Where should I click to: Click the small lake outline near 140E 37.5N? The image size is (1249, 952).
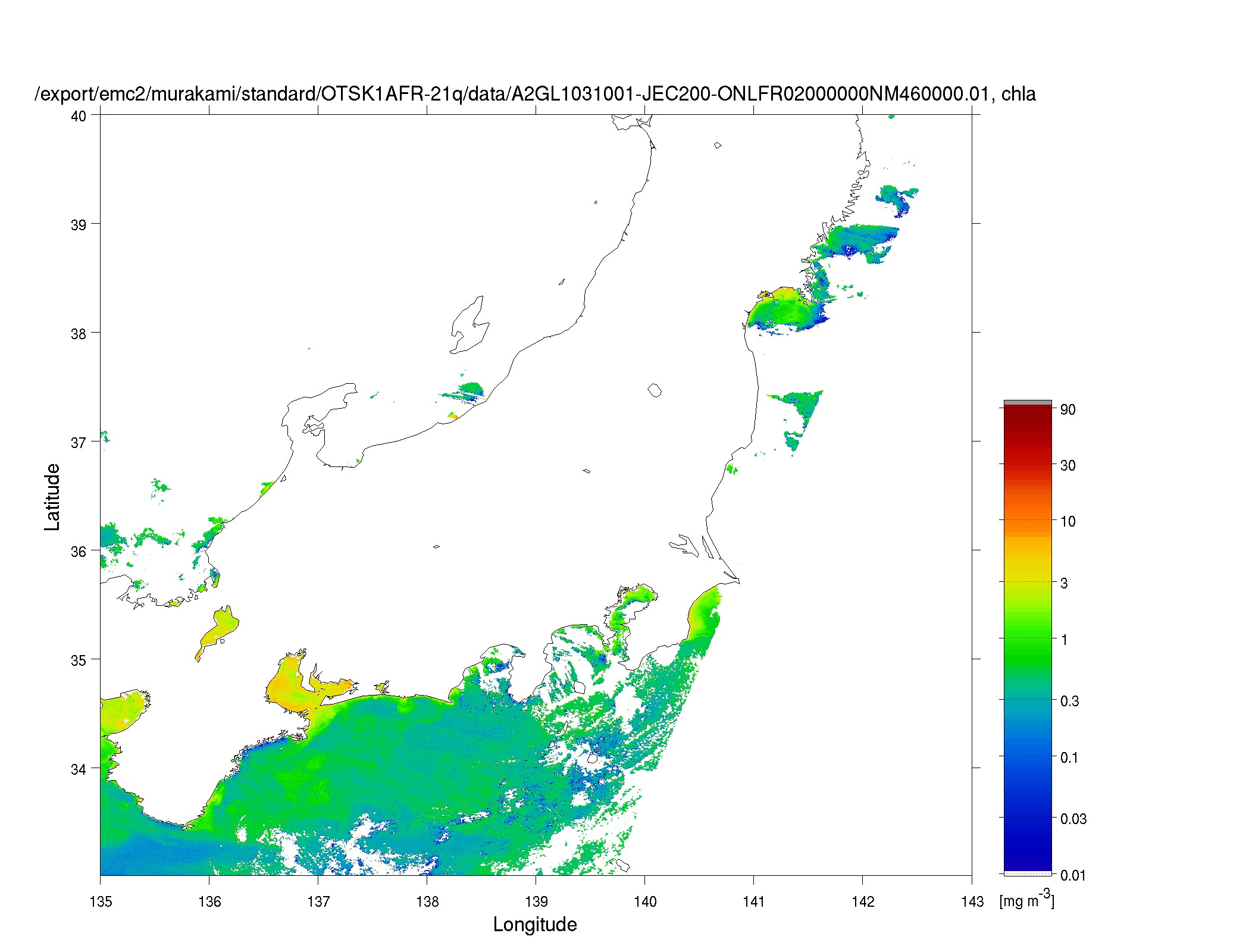(x=655, y=390)
